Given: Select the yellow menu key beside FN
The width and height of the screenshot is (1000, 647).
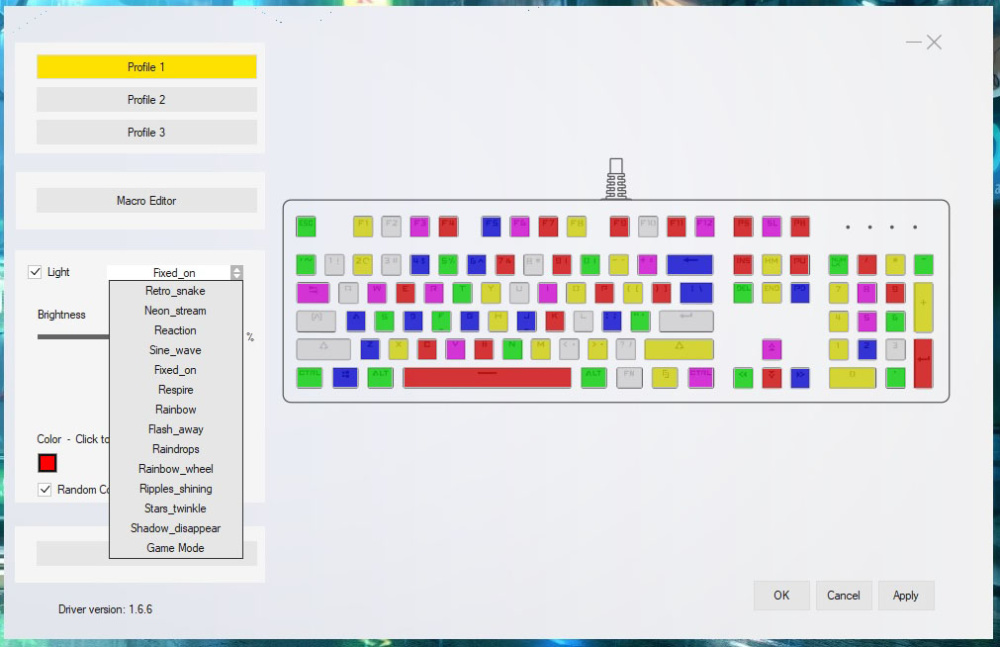Looking at the screenshot, I should [665, 378].
